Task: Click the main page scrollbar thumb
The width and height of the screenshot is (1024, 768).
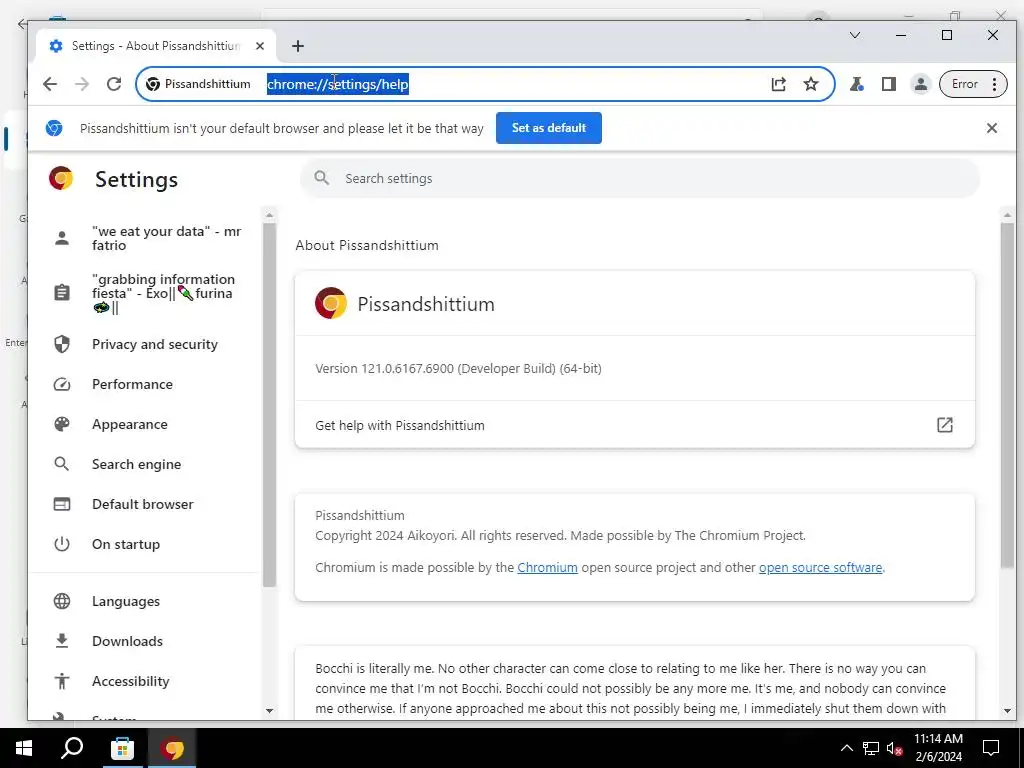Action: pos(1007,394)
